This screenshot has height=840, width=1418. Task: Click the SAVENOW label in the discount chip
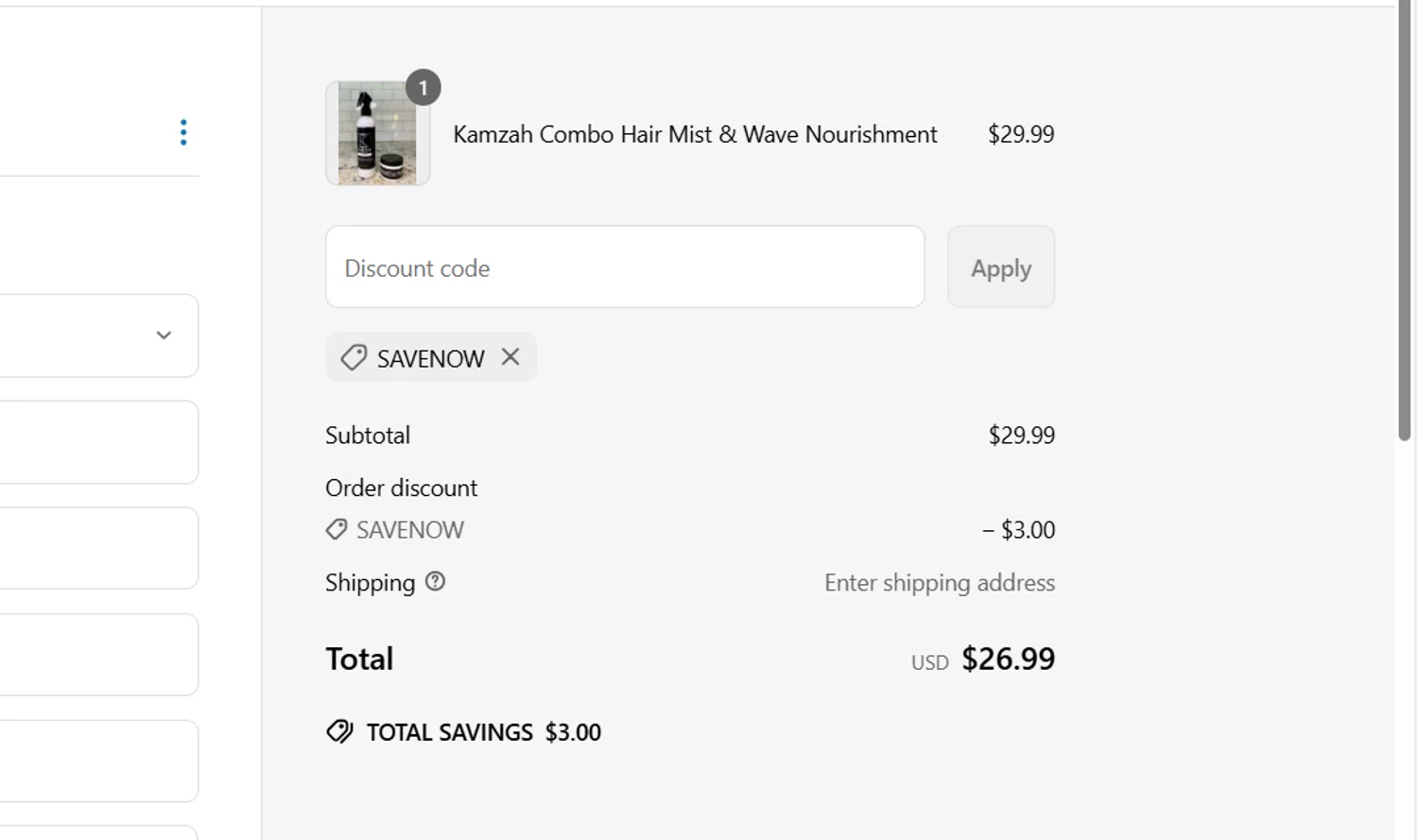coord(430,359)
